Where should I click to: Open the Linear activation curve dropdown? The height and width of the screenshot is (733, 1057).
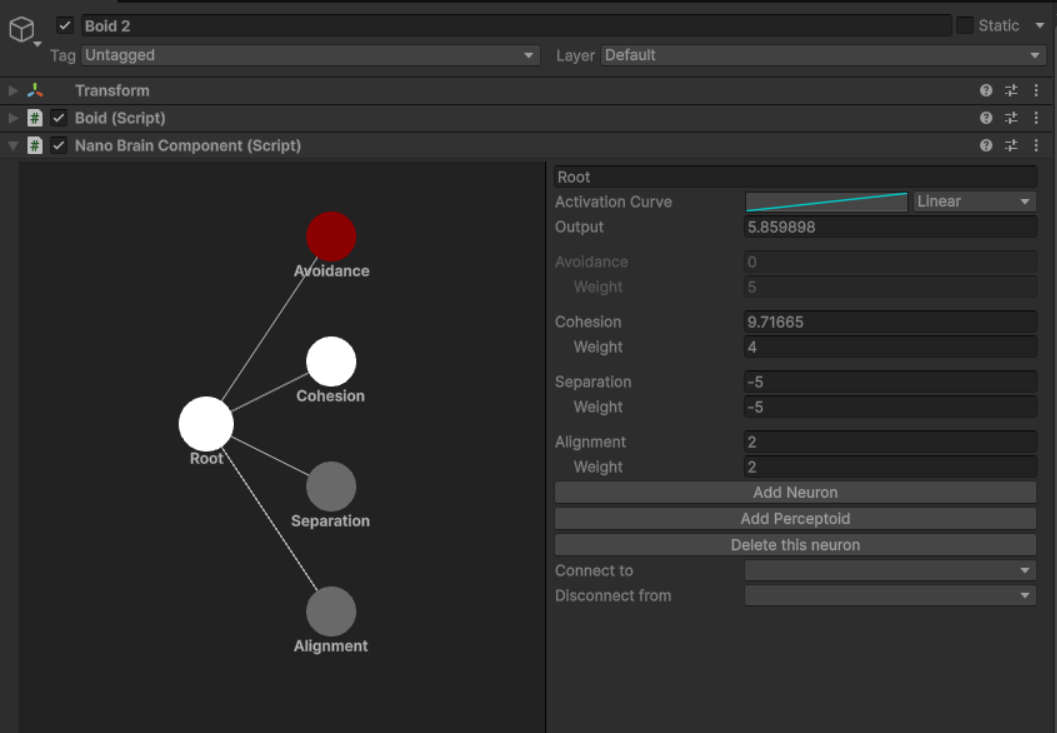(974, 202)
